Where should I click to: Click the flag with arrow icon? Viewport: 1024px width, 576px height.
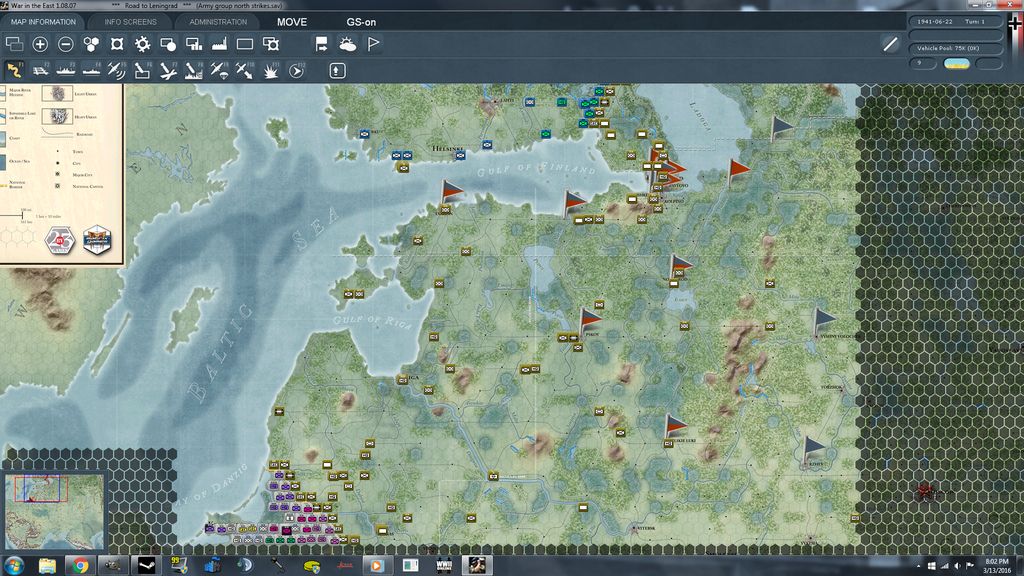point(321,44)
